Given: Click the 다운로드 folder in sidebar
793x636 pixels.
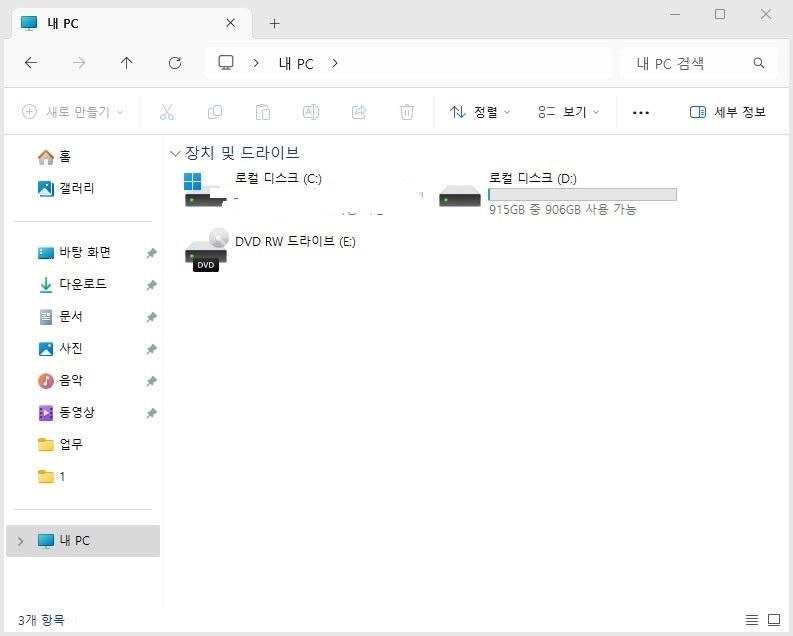Looking at the screenshot, I should (82, 284).
